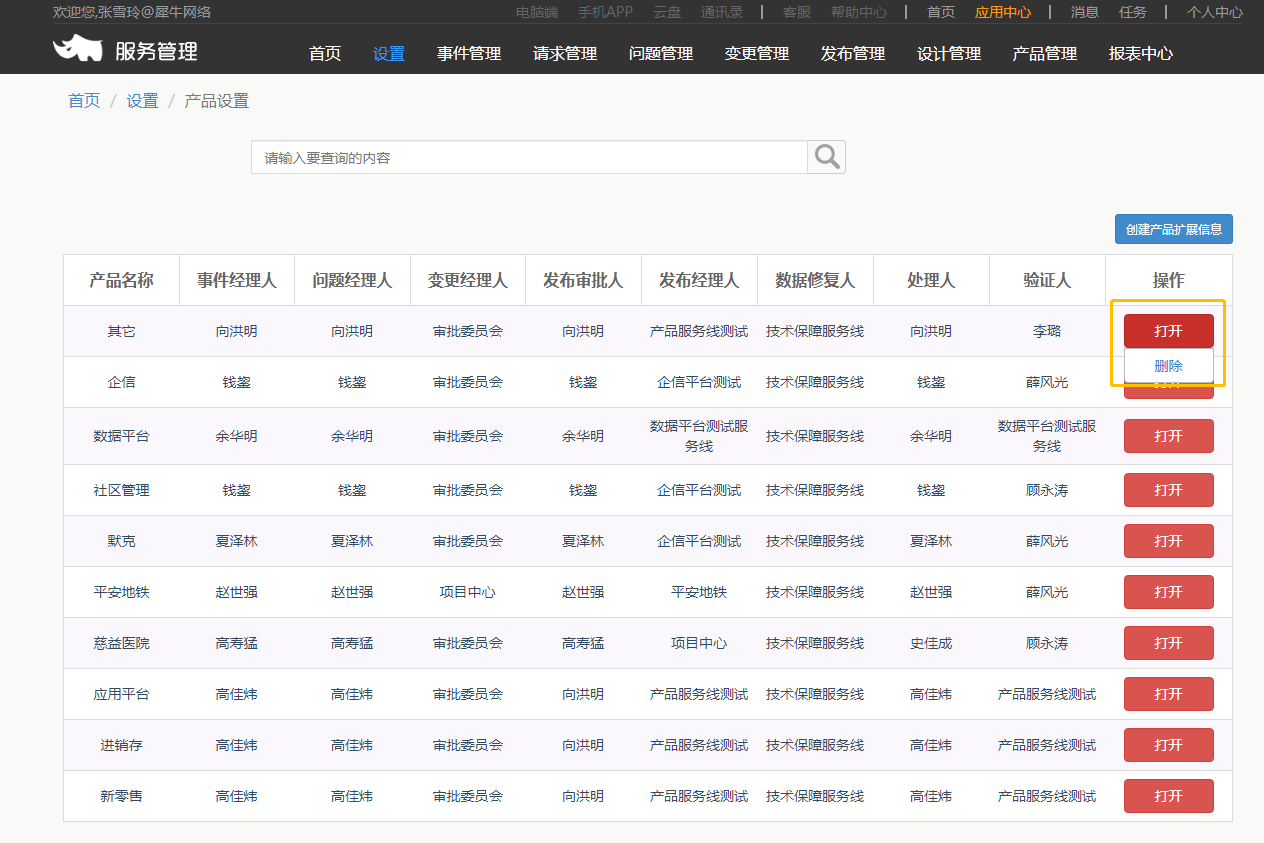Click 发布审批人 column header

click(583, 280)
